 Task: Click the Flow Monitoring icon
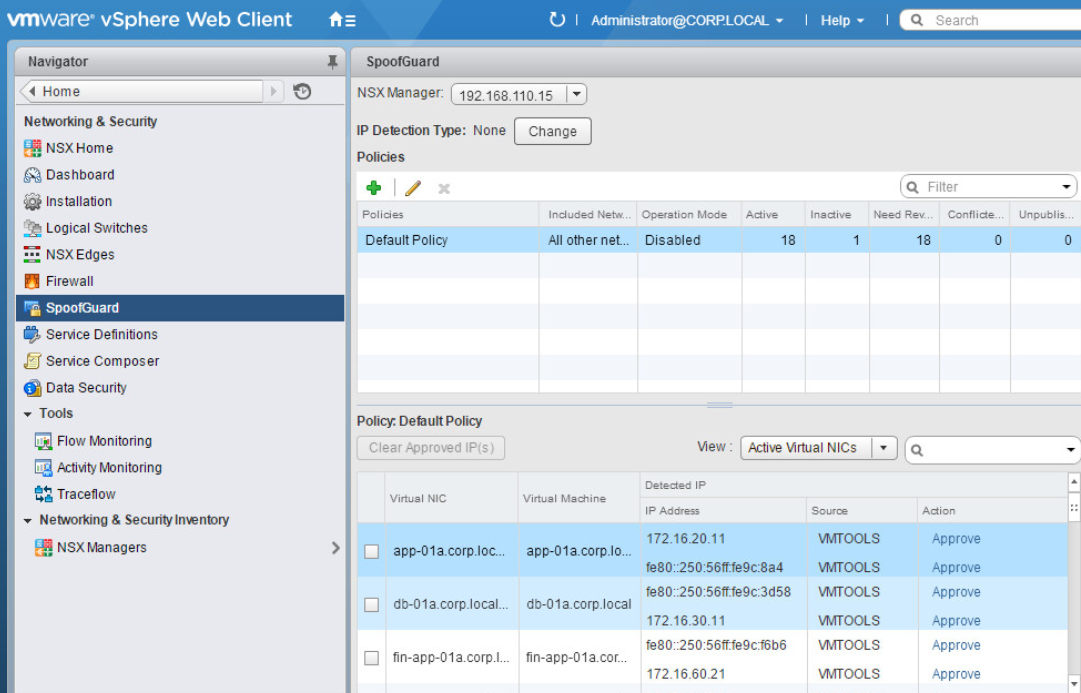coord(43,441)
